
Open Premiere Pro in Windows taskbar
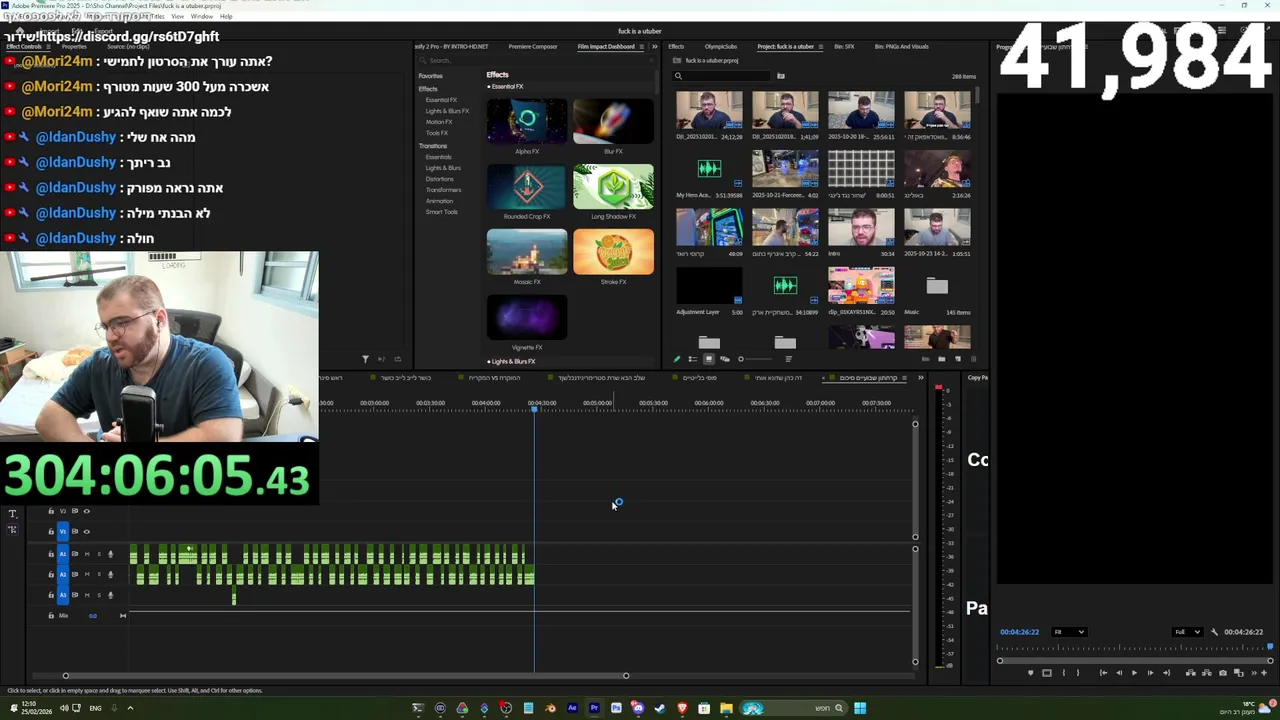pyautogui.click(x=594, y=709)
